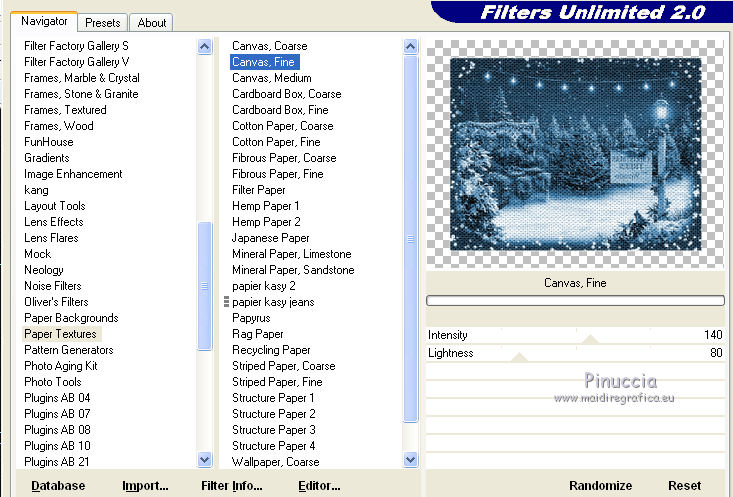This screenshot has height=497, width=733.
Task: Select Frames, Stone & Granite category
Action: (81, 94)
